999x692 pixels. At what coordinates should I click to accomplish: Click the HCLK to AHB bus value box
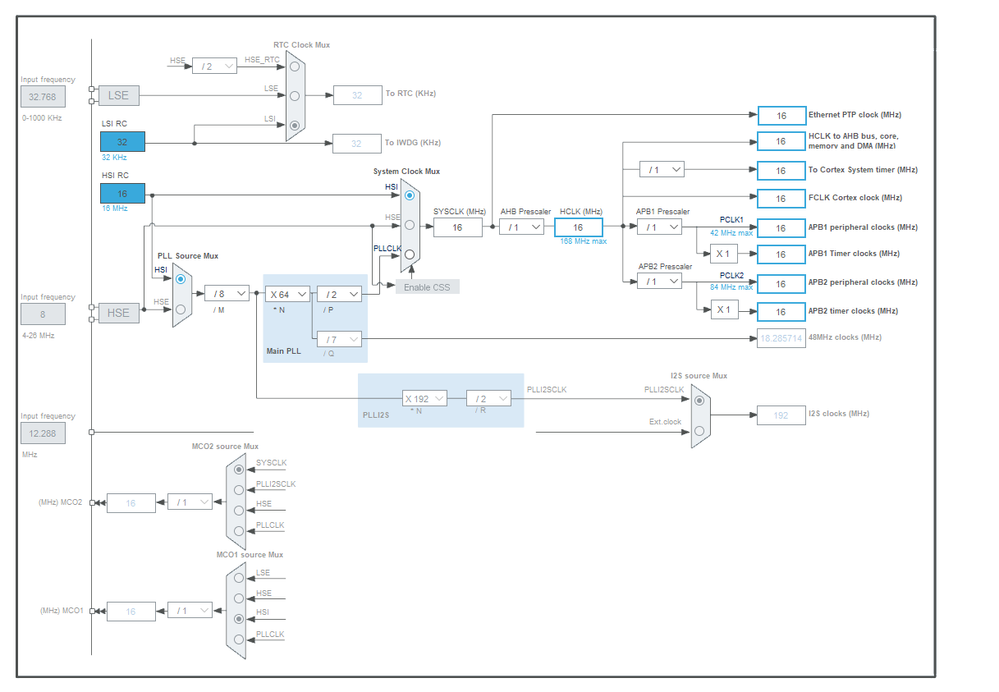coord(781,141)
